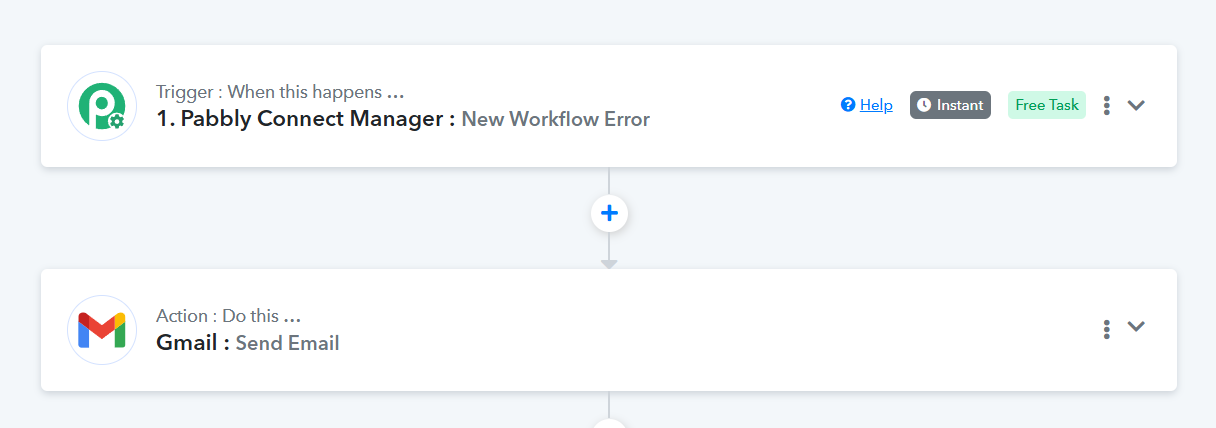Screen dimensions: 1216x428
Task: Click the clock icon in Instant badge
Action: pyautogui.click(x=924, y=105)
